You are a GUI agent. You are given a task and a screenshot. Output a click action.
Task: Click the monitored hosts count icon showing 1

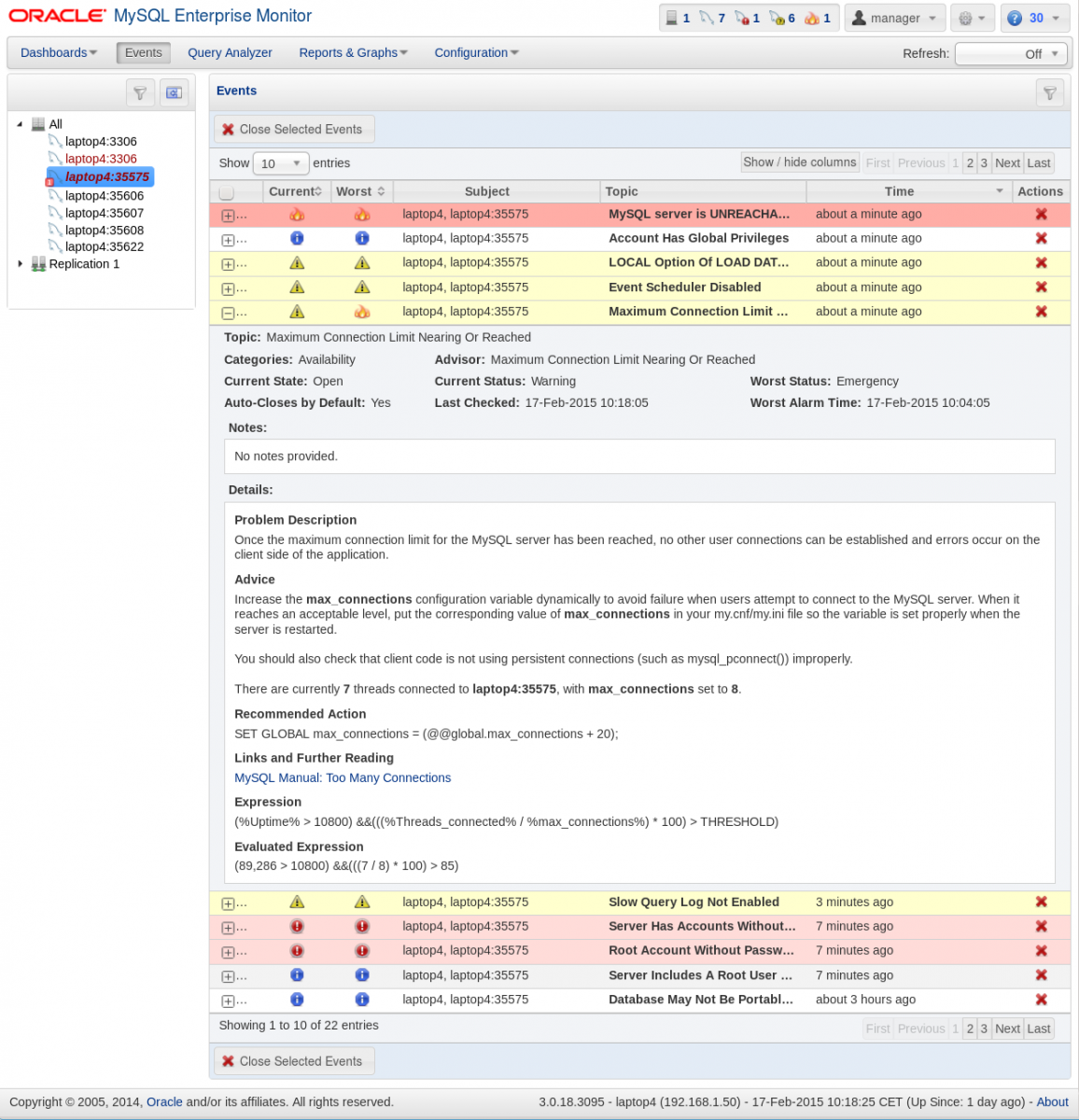click(677, 18)
